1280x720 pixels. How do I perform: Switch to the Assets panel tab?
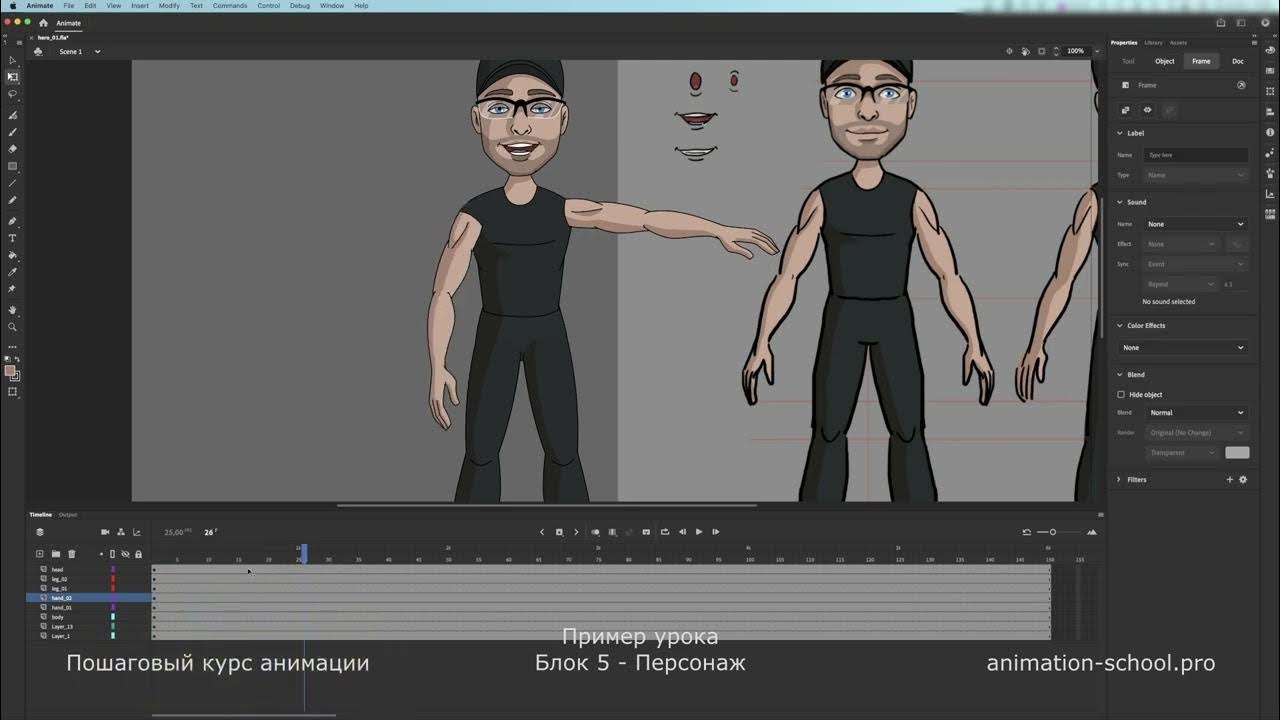pyautogui.click(x=1179, y=43)
